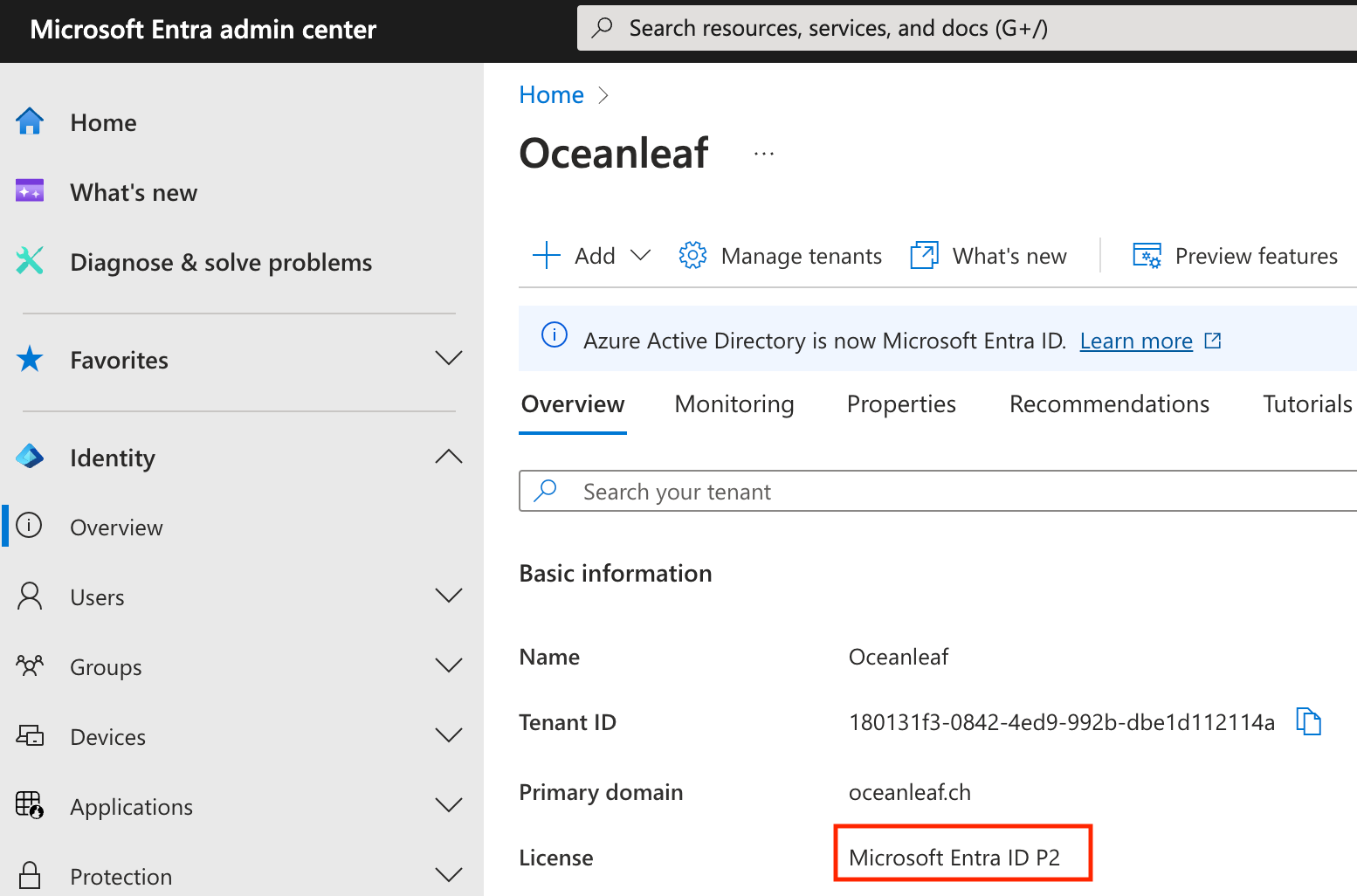Click the Home breadcrumb link

(551, 94)
